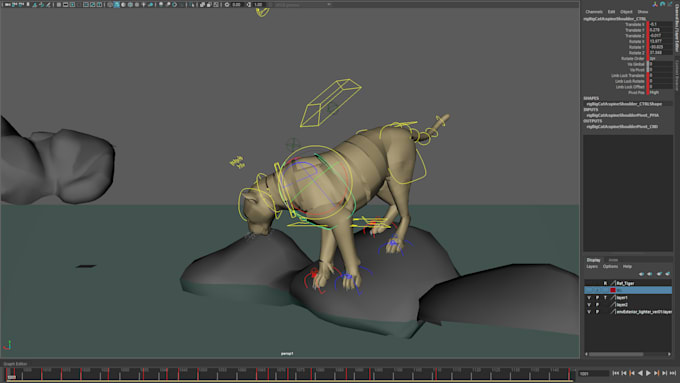Click the Use All Lights icon

pyautogui.click(x=143, y=4)
